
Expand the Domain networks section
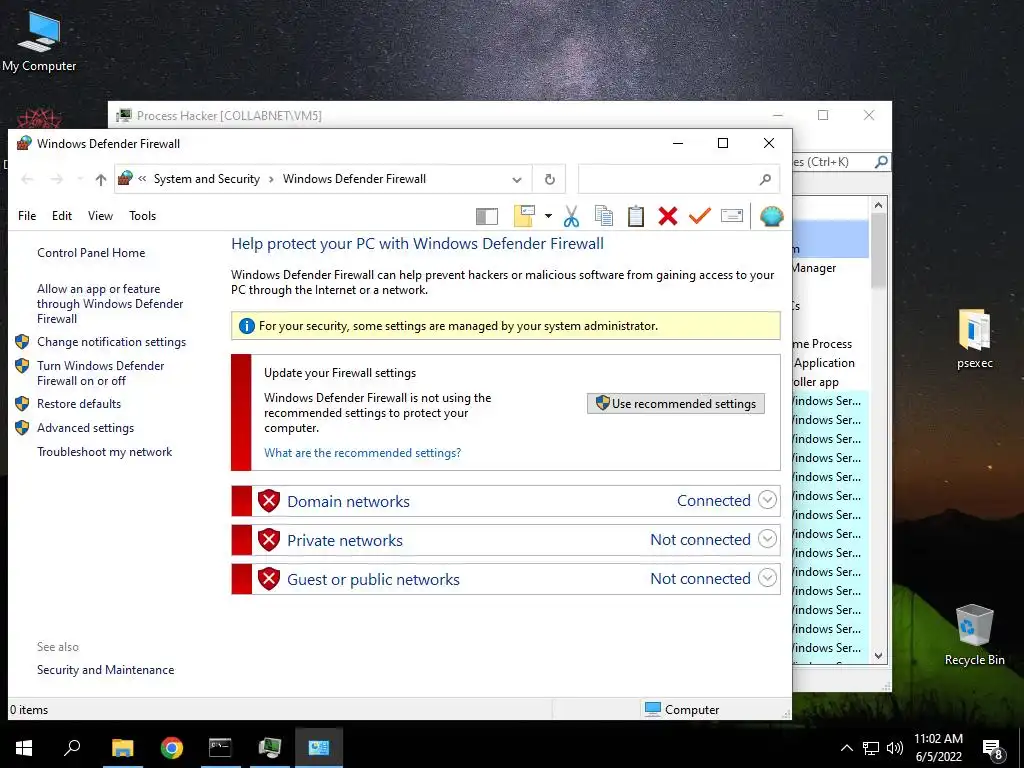click(x=767, y=500)
